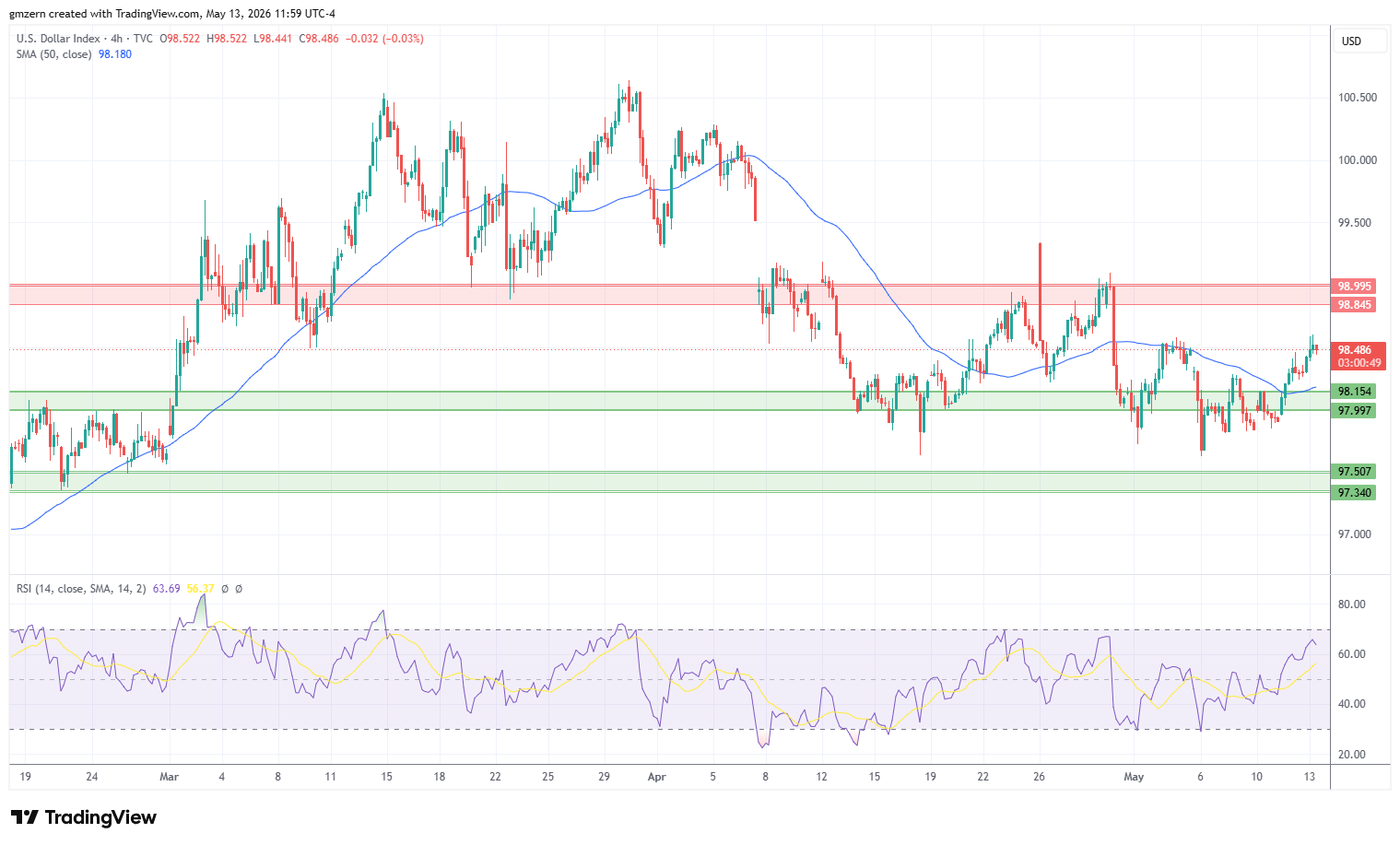Click the open price O98.522
The width and height of the screenshot is (1400, 845).
click(x=180, y=39)
